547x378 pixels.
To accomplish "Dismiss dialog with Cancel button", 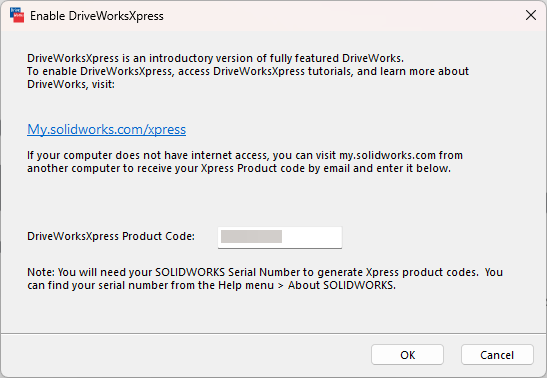I will [497, 355].
